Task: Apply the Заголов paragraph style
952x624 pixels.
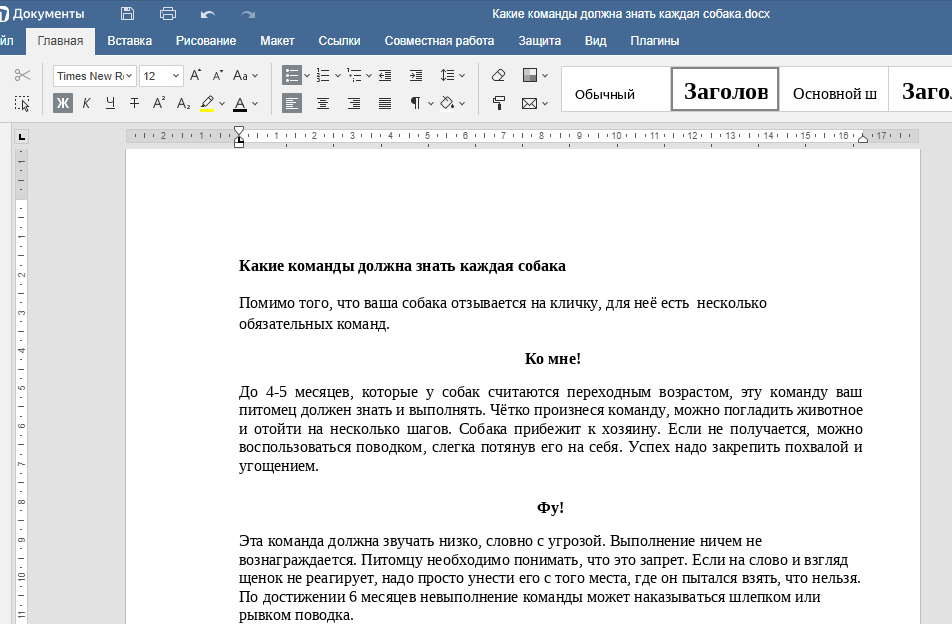Action: (723, 89)
